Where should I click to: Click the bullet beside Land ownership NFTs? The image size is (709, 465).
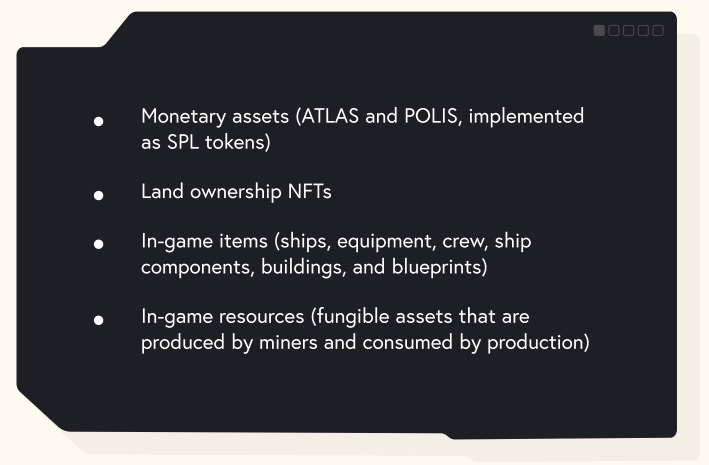coord(99,195)
